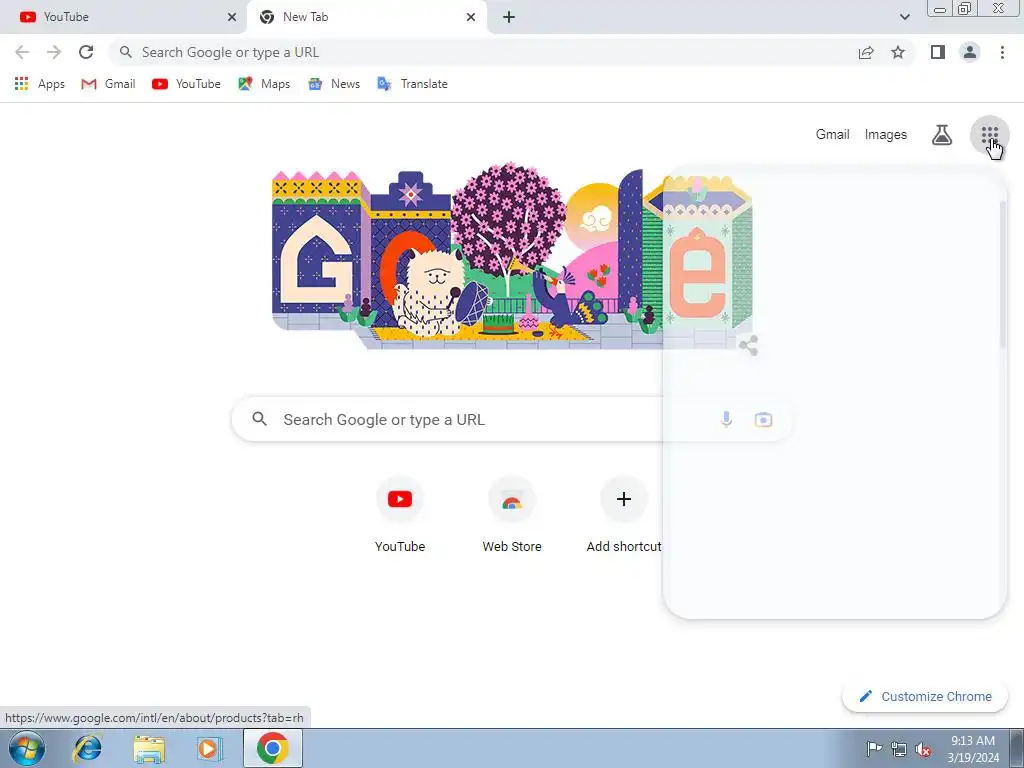Click the Gmail link at top right

833,135
